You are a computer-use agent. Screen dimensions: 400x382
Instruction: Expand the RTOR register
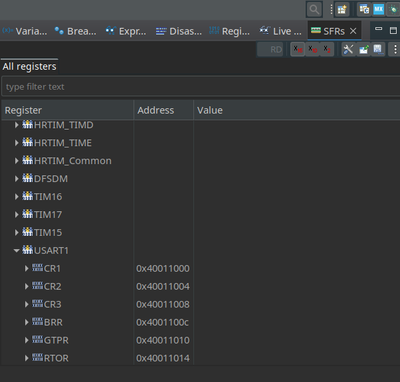pos(26,358)
